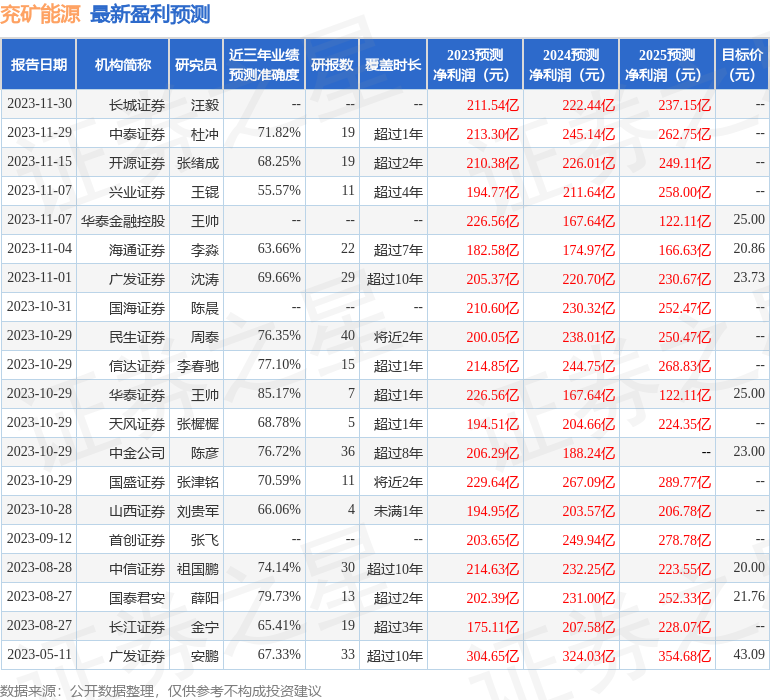Click the 覆盖时长 column header
Screen dimensions: 770x700
click(393, 64)
